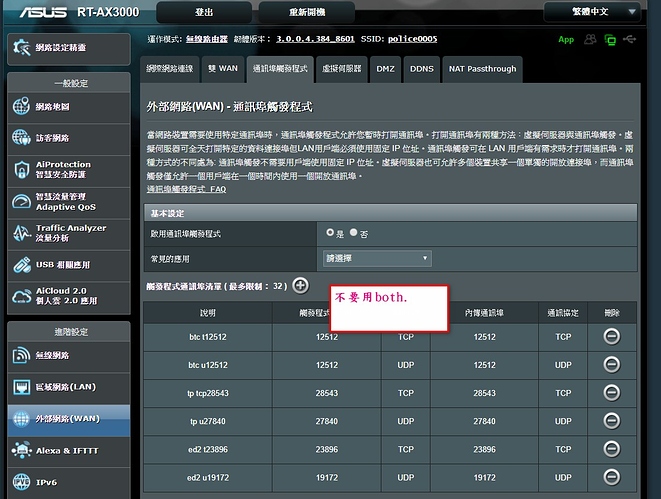Open the operation mode link
This screenshot has width=661, height=499.
tap(207, 39)
